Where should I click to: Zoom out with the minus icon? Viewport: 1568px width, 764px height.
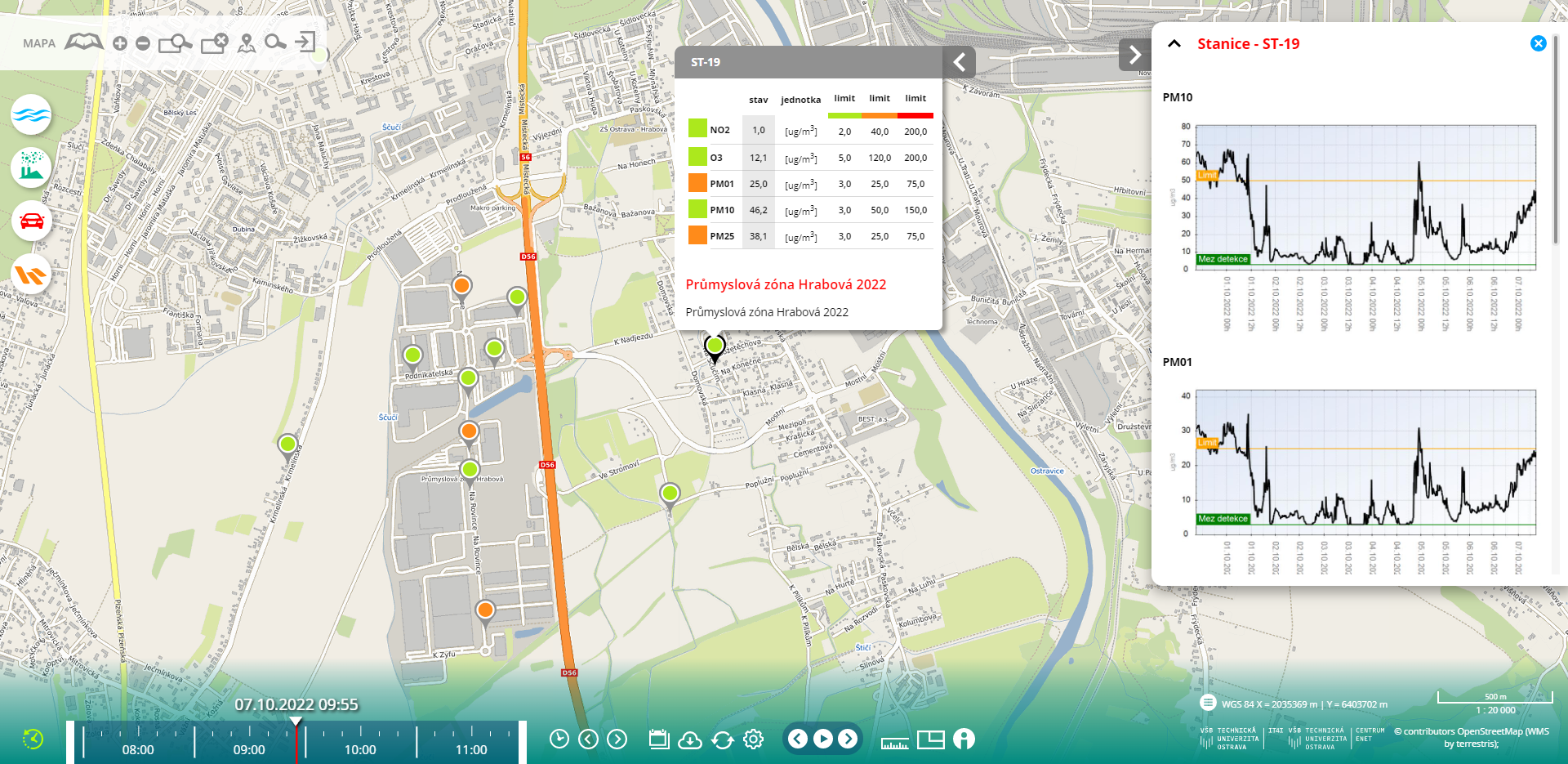143,43
